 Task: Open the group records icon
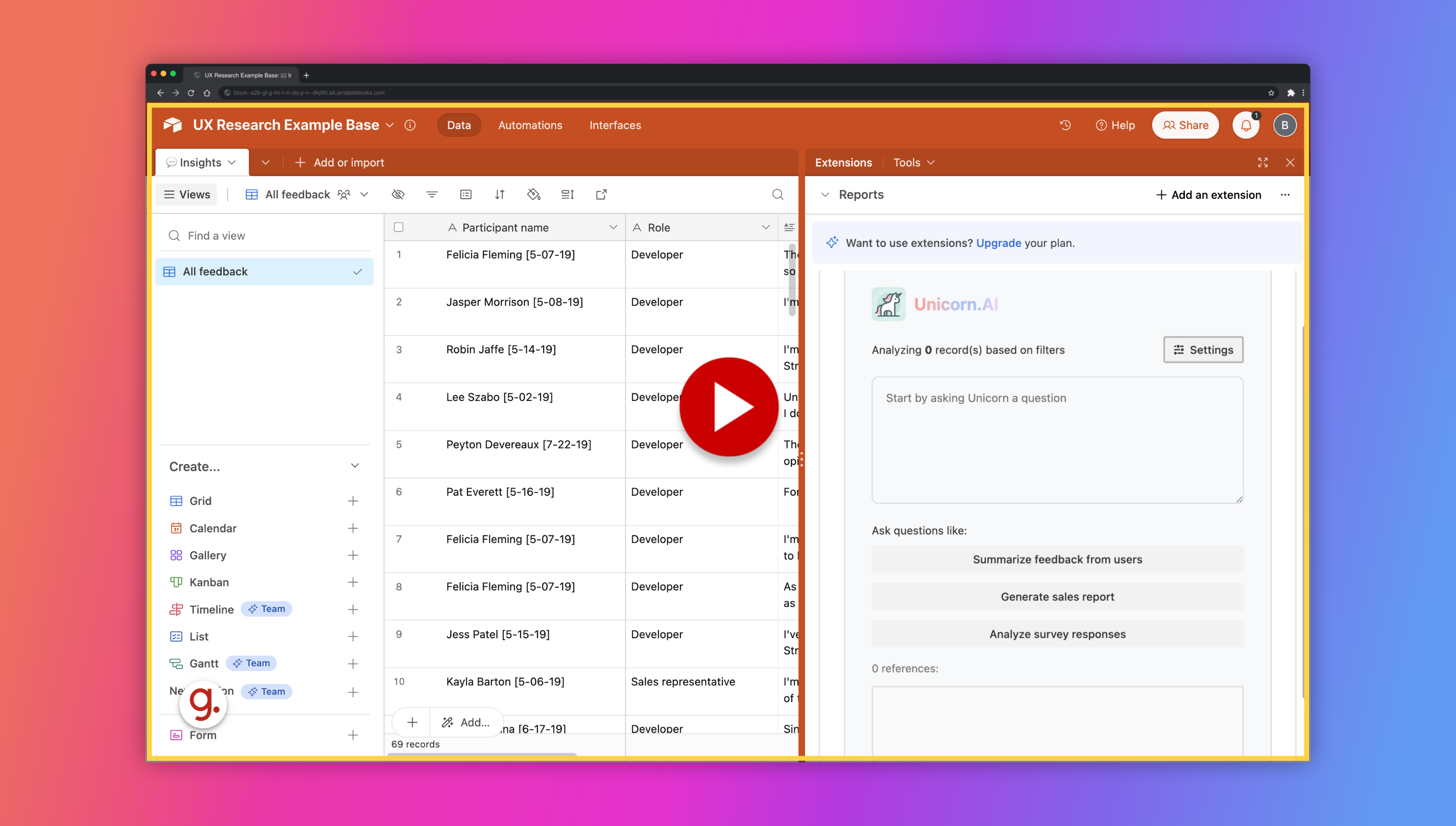(466, 194)
